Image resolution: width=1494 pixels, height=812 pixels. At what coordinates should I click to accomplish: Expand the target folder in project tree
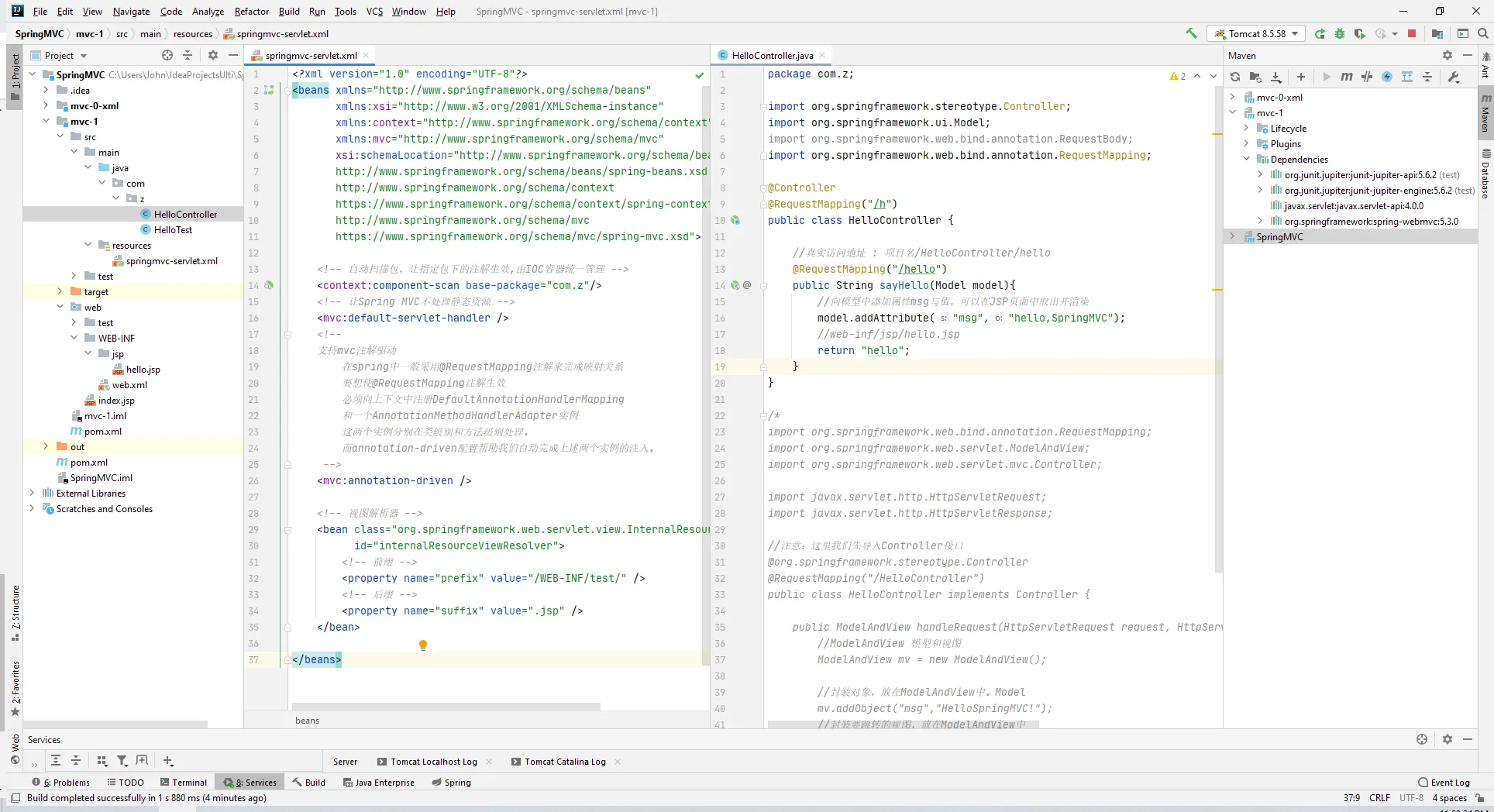click(x=60, y=291)
